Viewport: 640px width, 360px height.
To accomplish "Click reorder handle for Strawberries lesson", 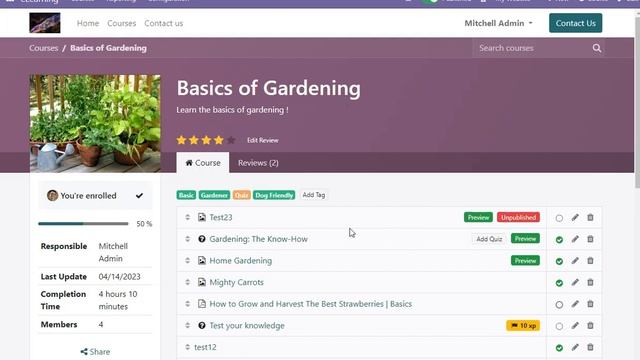I will (x=187, y=304).
